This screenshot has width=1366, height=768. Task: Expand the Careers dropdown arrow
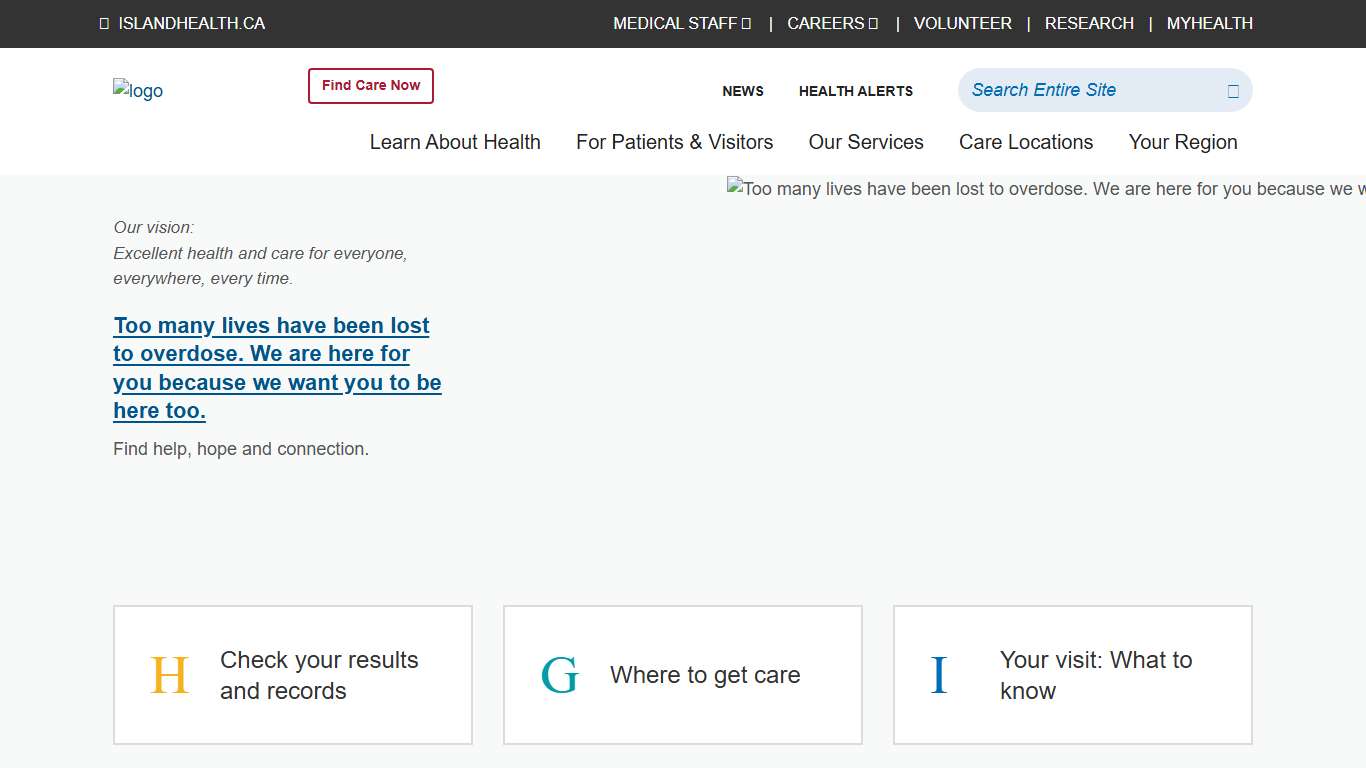pos(874,24)
